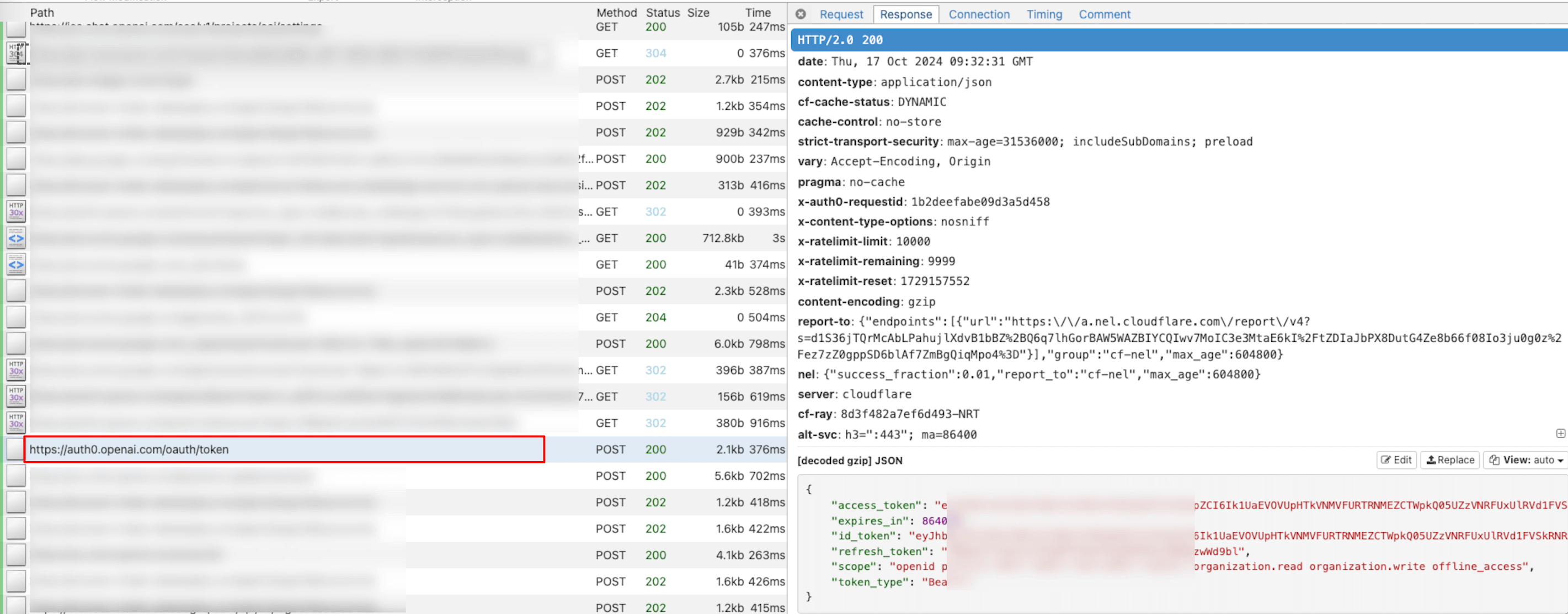Screen dimensions: 1568x614
Task: Click the resource icon of the 313b POST row
Action: pos(17,185)
